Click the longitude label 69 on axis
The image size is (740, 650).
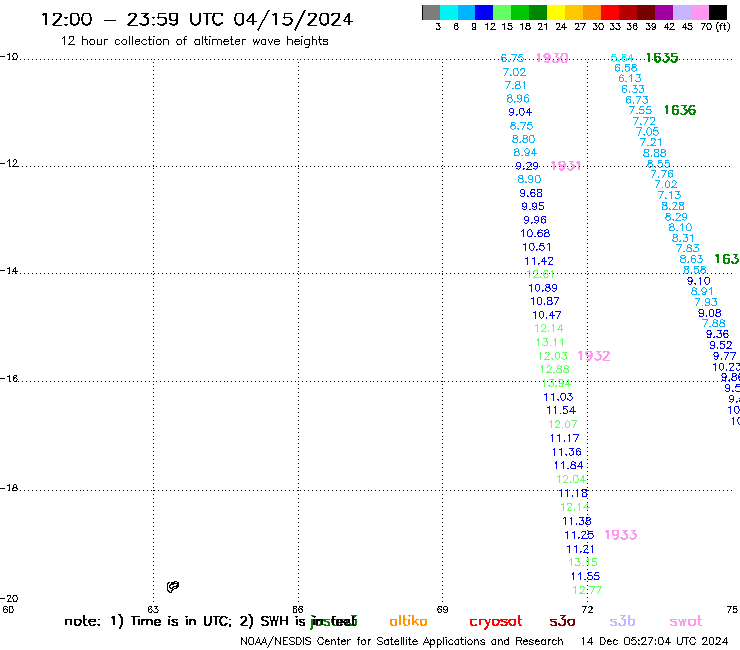442,609
